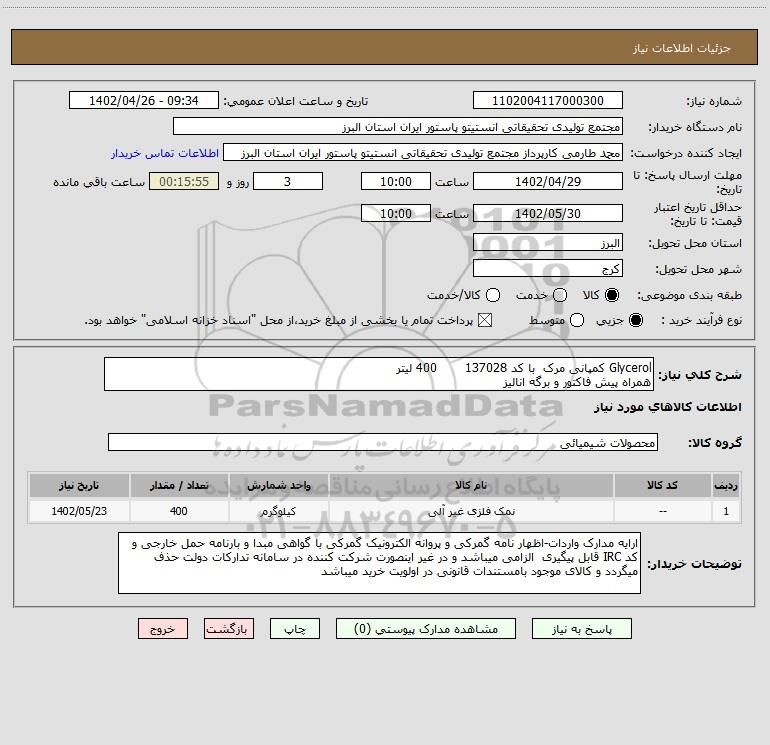Click remaining days field showing 3
The height and width of the screenshot is (745, 770).
[x=288, y=181]
